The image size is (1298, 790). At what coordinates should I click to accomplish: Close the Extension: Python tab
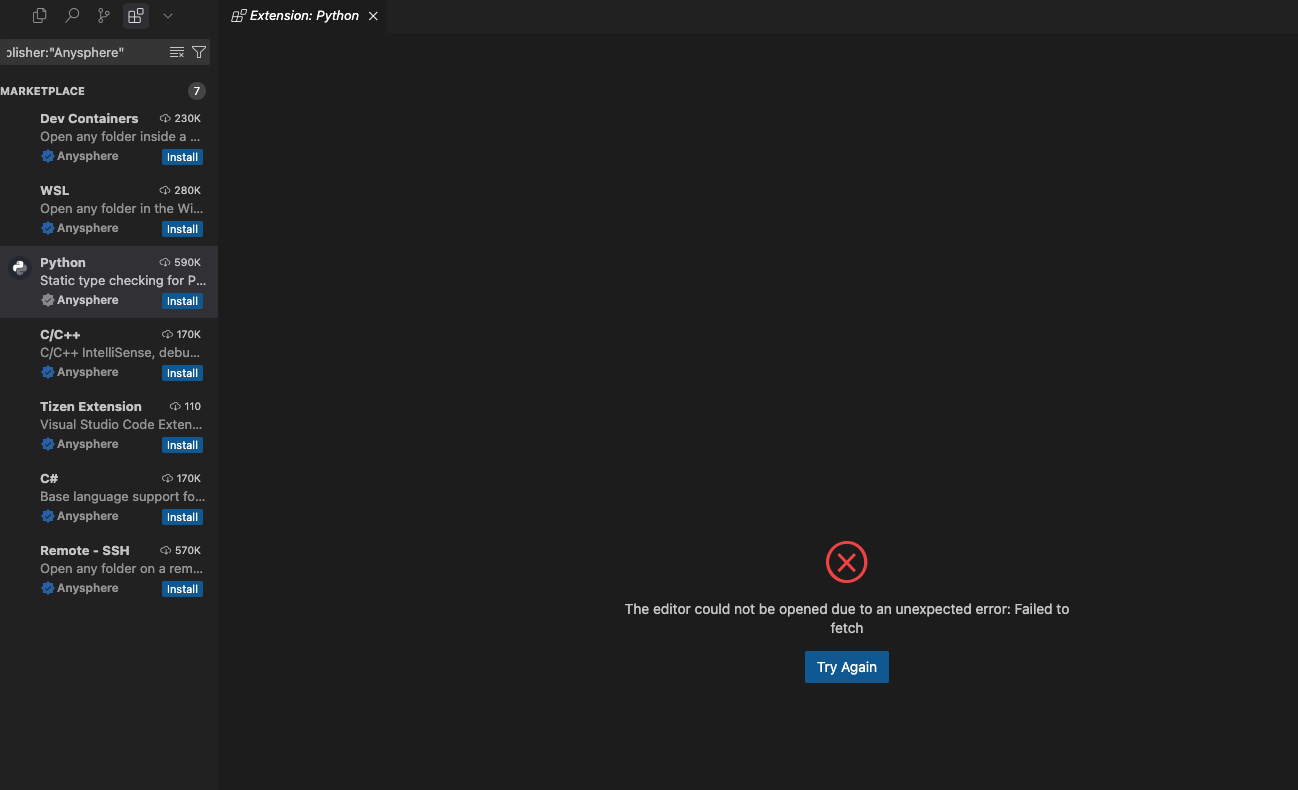point(373,16)
